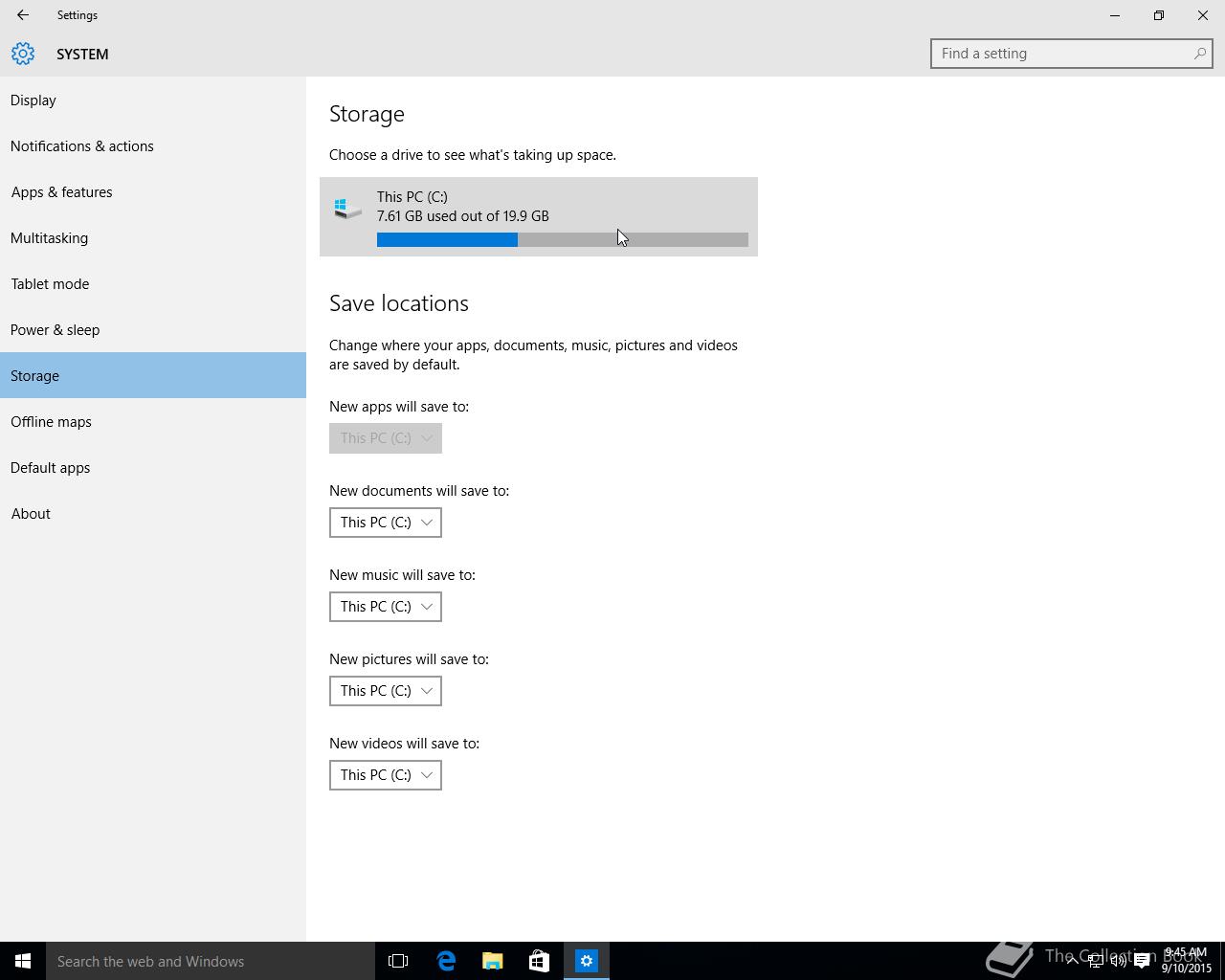Go to Notifications & actions
This screenshot has width=1225, height=980.
(153, 145)
